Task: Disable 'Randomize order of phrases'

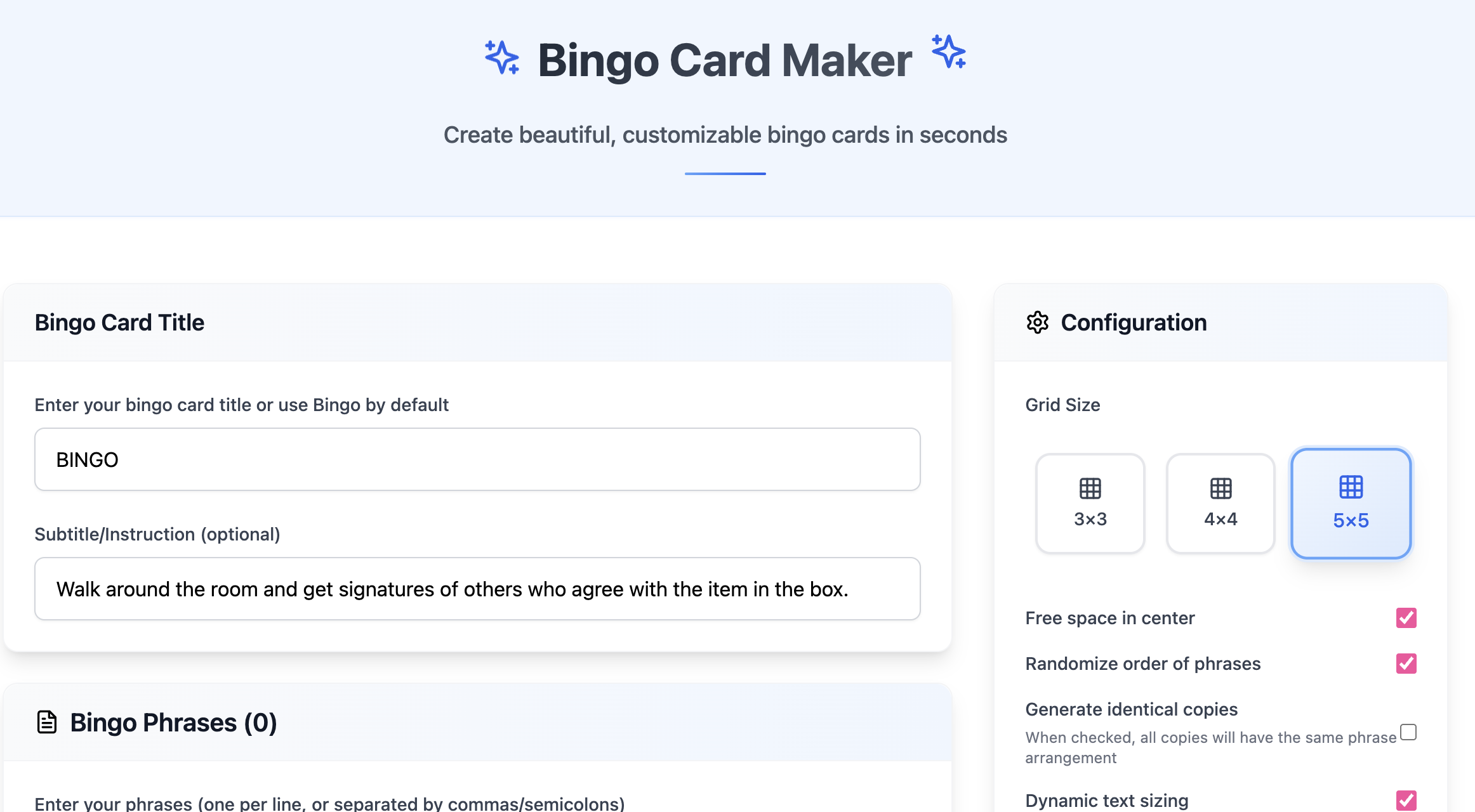Action: coord(1407,664)
